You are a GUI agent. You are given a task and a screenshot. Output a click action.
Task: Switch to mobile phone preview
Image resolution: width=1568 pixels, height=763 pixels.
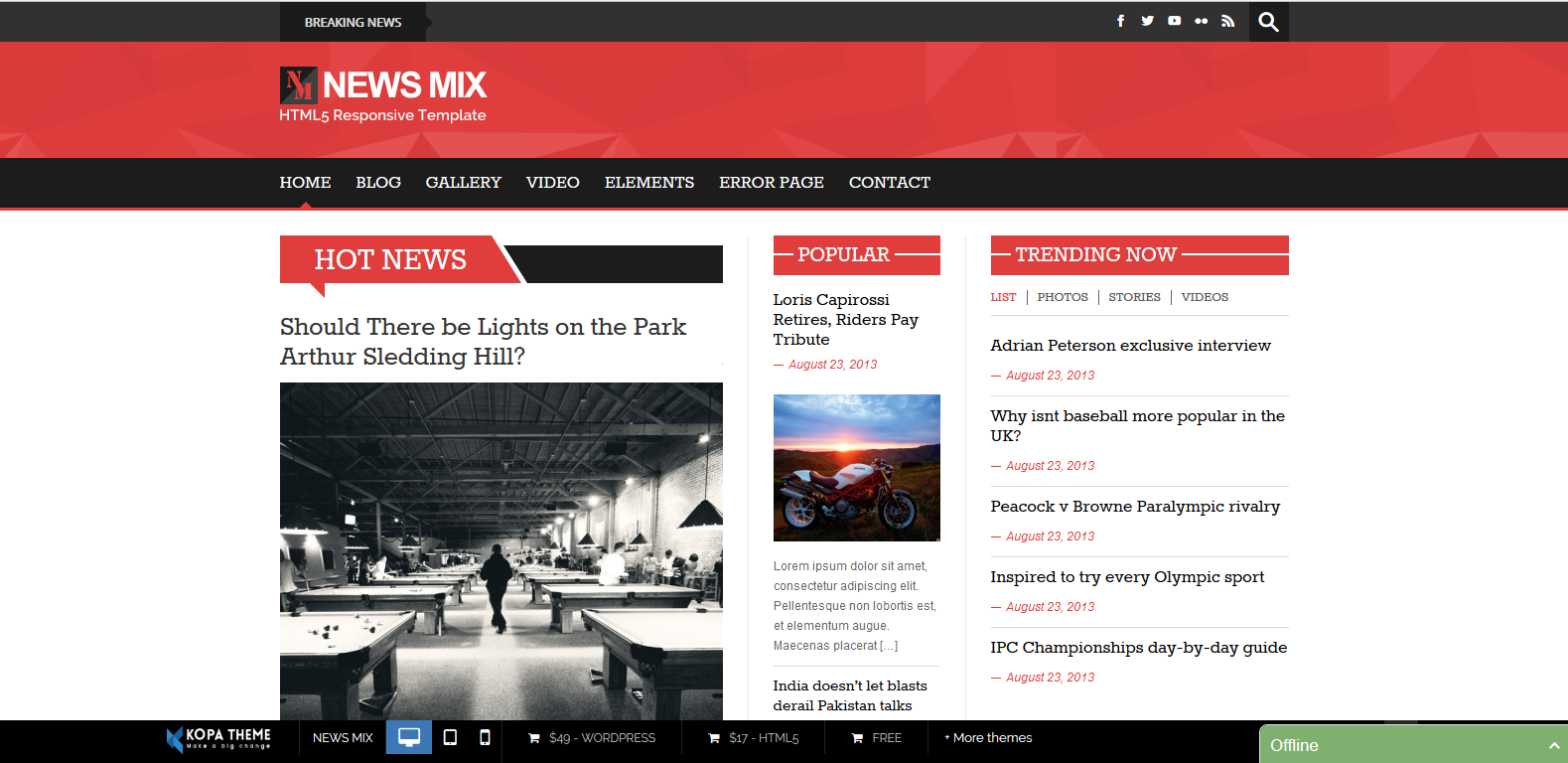coord(485,737)
